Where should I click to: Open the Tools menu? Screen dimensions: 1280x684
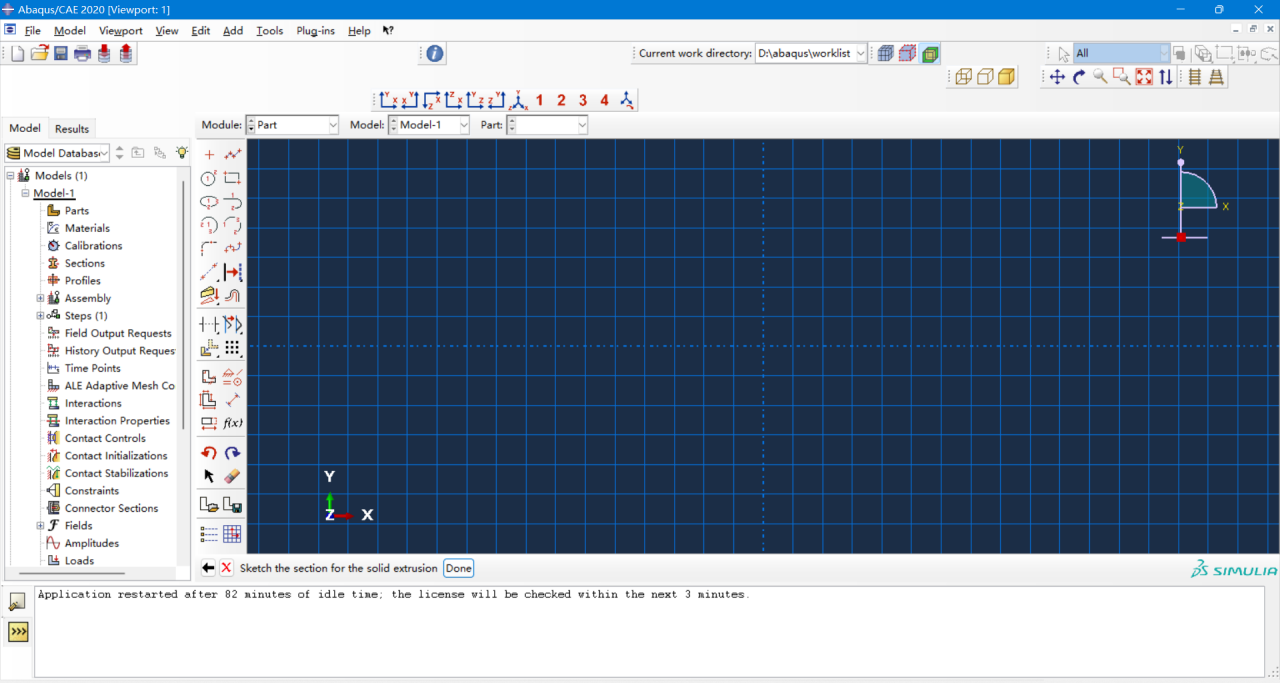270,31
